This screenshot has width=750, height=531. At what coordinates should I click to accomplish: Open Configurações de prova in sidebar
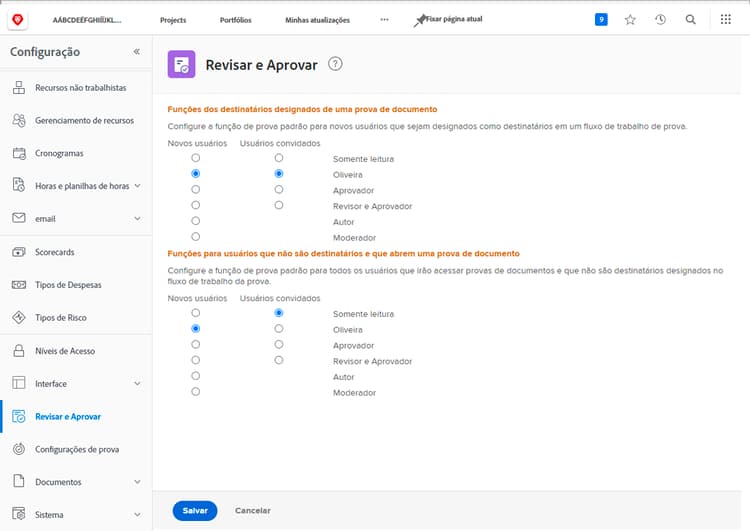click(77, 449)
